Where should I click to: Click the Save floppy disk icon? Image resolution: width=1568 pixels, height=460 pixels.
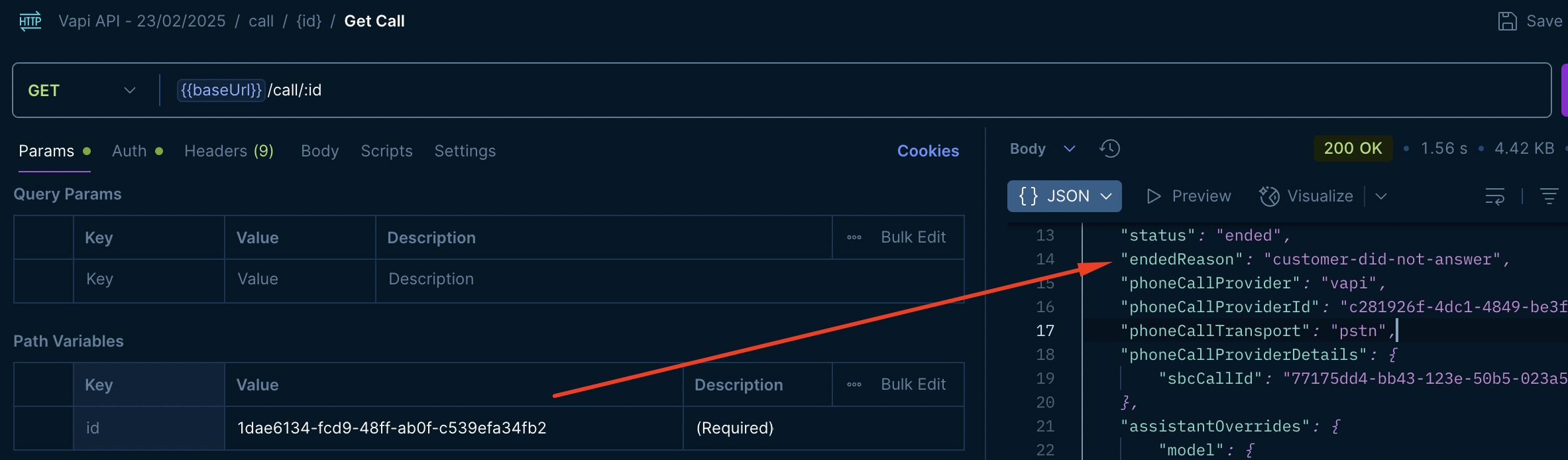point(1507,21)
